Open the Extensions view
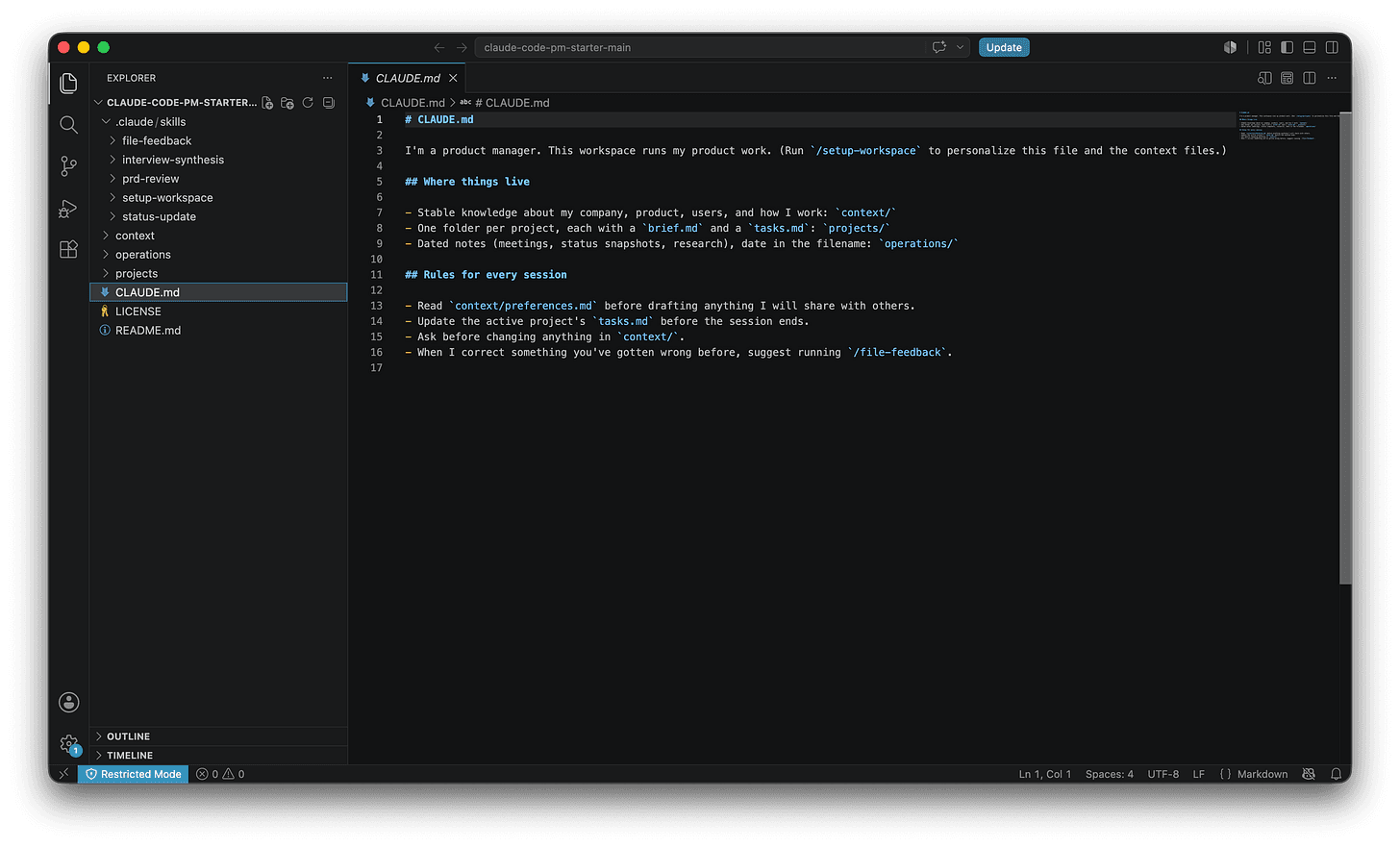Screen dimensions: 1400x847 [68, 249]
